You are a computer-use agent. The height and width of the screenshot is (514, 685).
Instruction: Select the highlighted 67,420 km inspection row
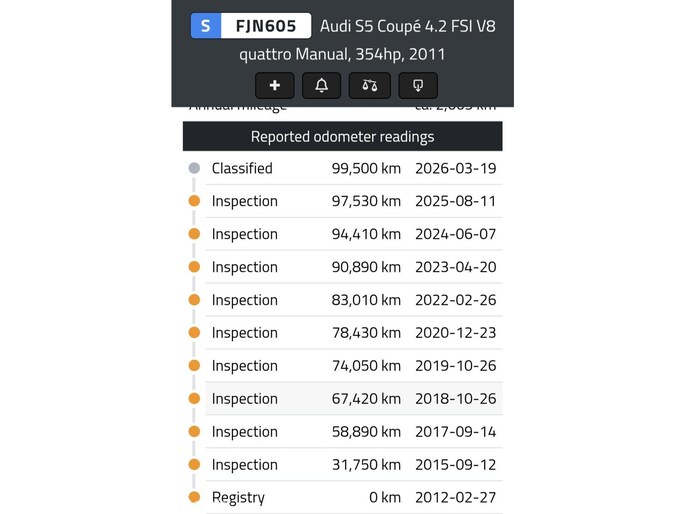pos(353,399)
